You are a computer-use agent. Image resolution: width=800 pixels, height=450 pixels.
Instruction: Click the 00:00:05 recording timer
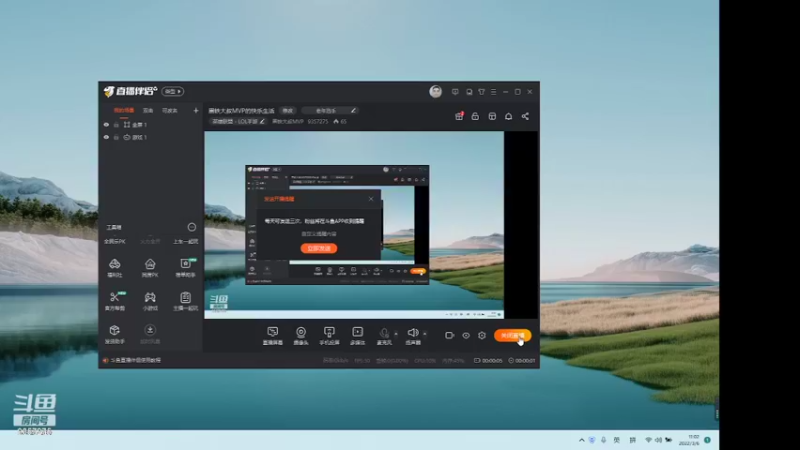click(x=488, y=360)
